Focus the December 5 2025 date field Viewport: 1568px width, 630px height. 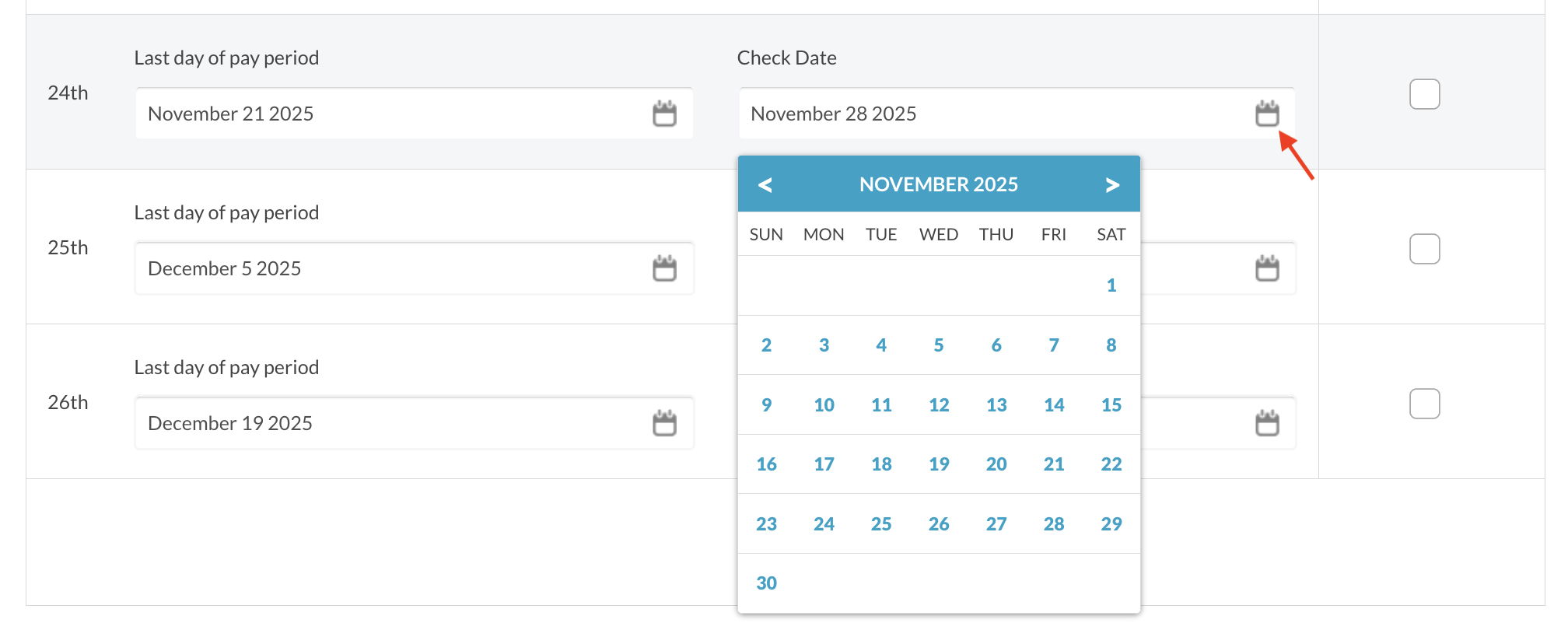coord(389,268)
